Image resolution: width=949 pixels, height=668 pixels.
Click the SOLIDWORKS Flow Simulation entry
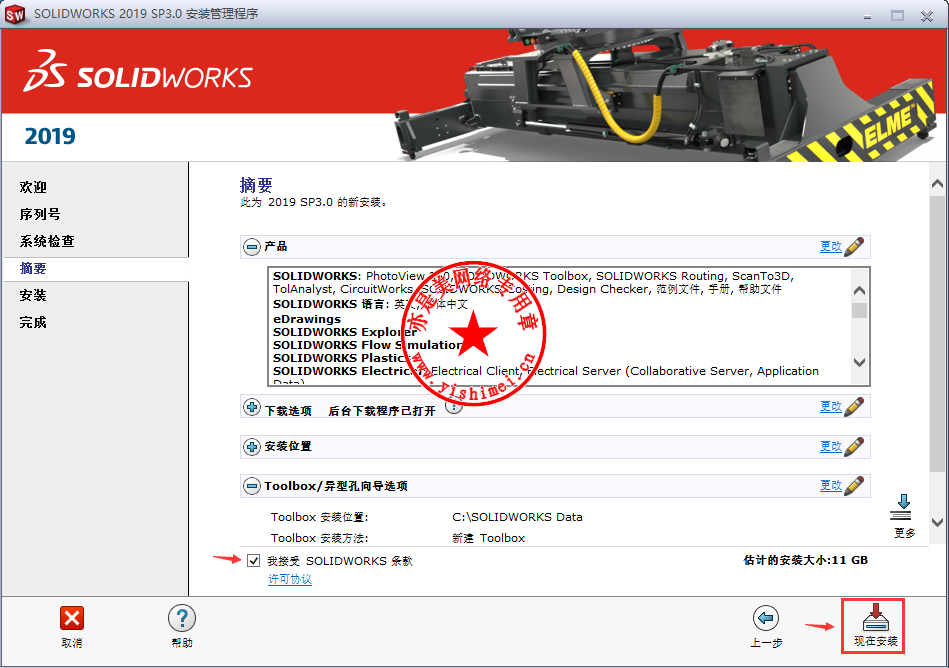click(368, 345)
